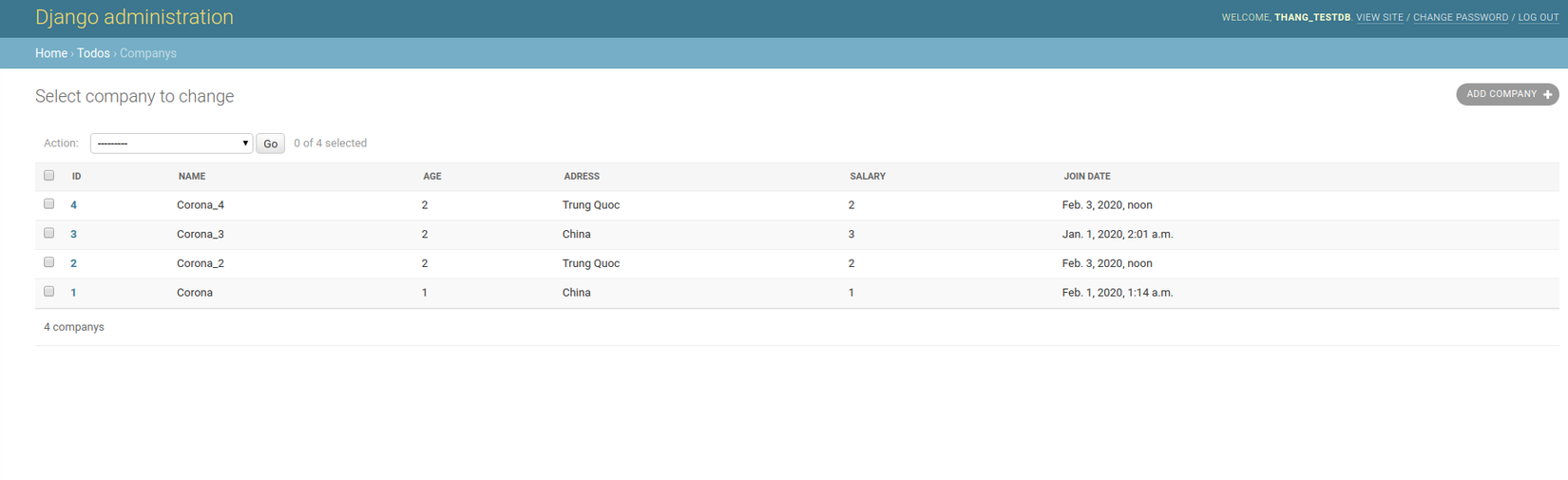Click 'Feb. 3, 2020, noon' in Corona_4 row
The image size is (1568, 480).
coord(1107,205)
